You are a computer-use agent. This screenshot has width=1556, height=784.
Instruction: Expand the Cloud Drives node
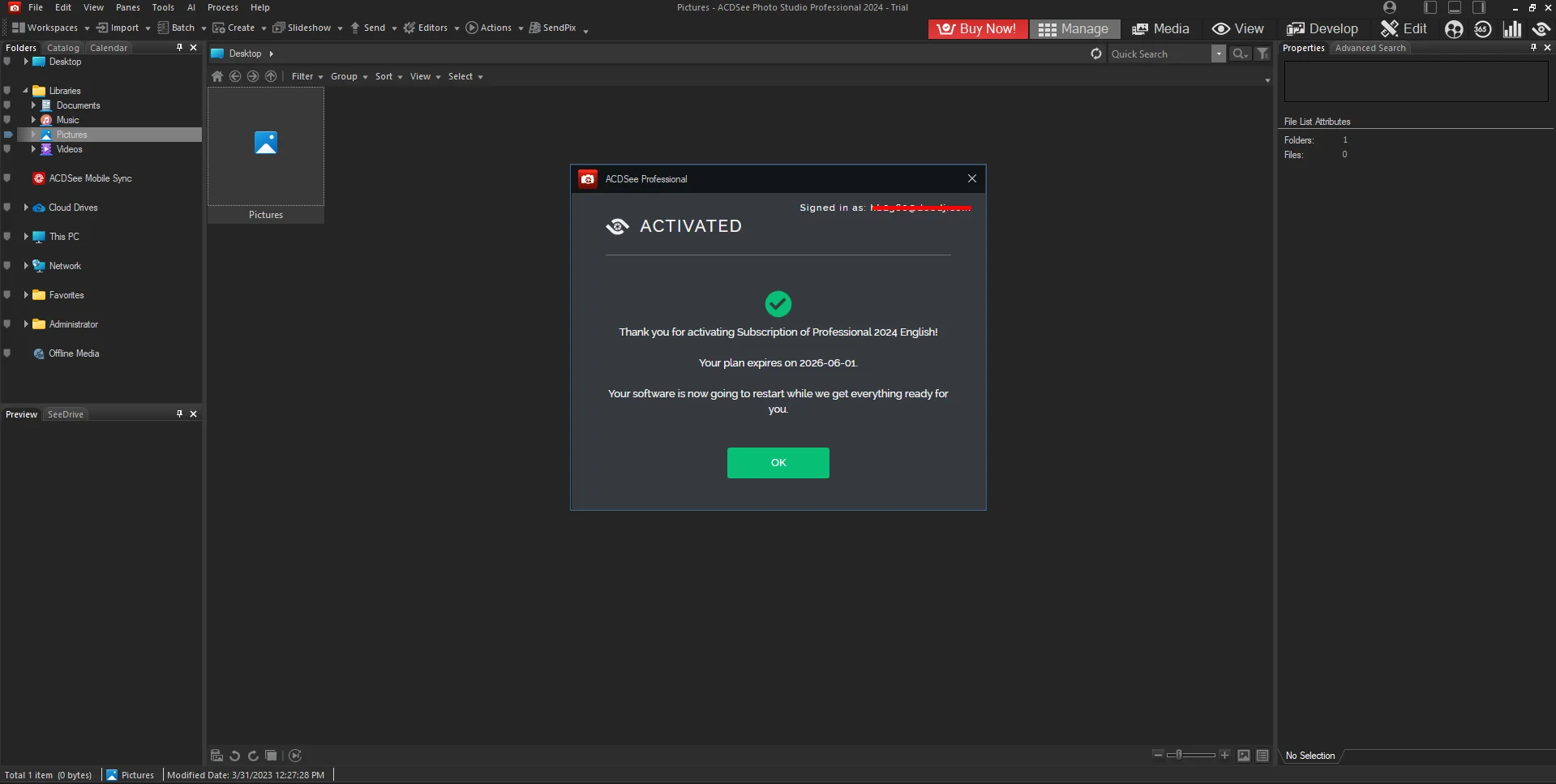click(x=26, y=208)
